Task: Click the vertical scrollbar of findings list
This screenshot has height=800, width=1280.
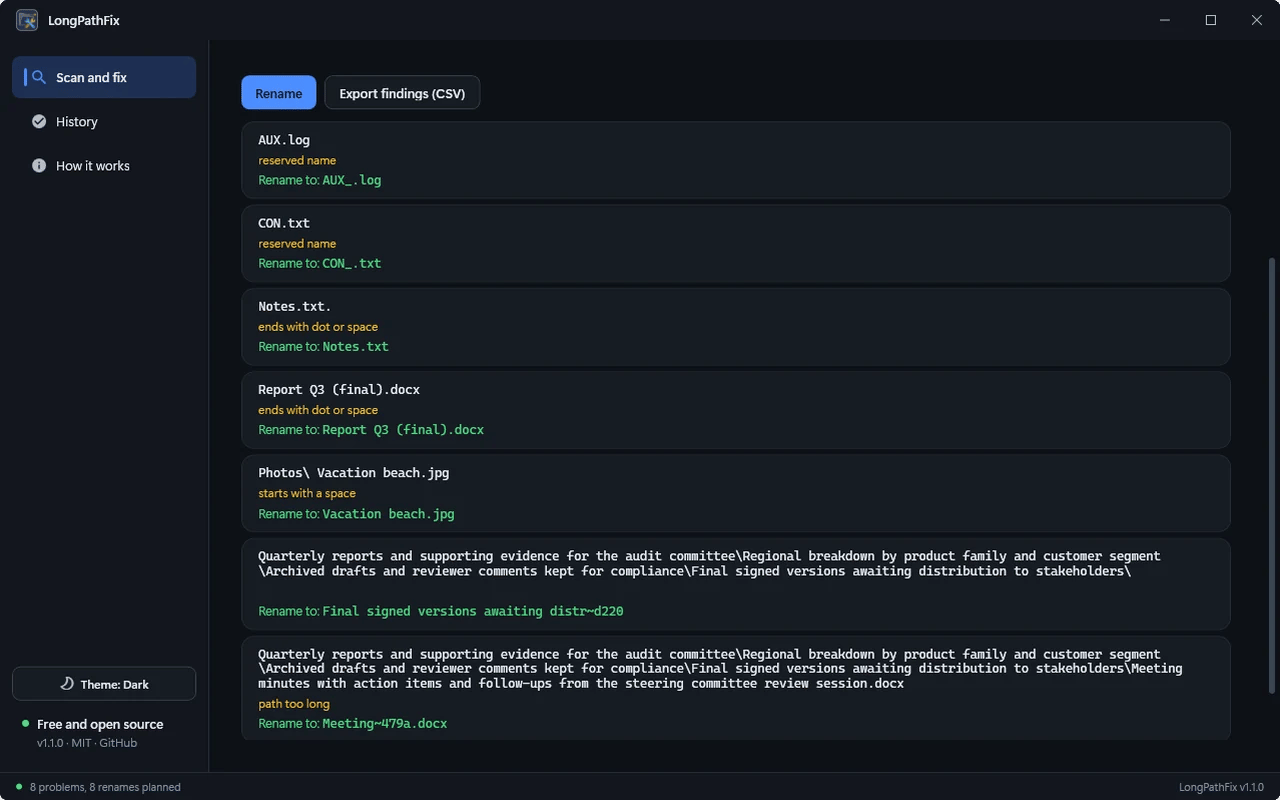Action: [x=1272, y=475]
